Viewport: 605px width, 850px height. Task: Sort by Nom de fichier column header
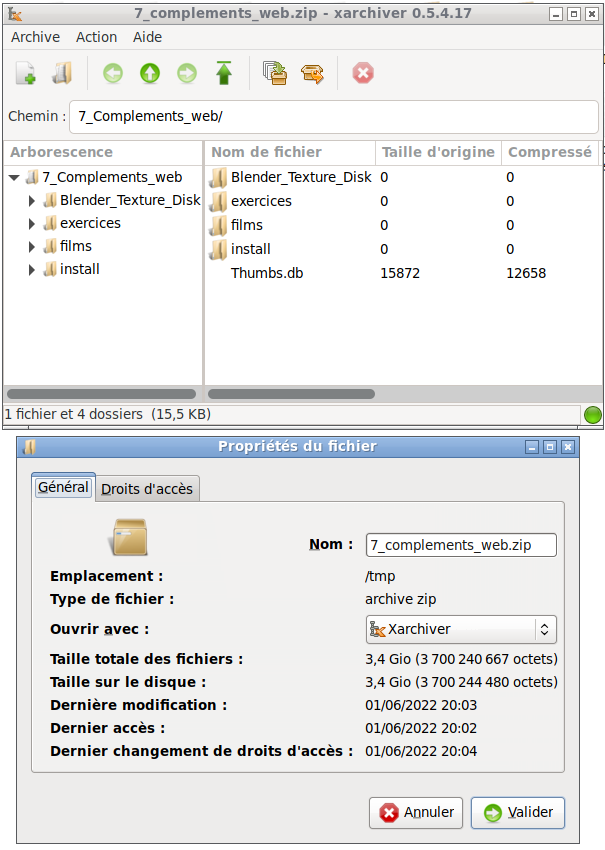(290, 152)
